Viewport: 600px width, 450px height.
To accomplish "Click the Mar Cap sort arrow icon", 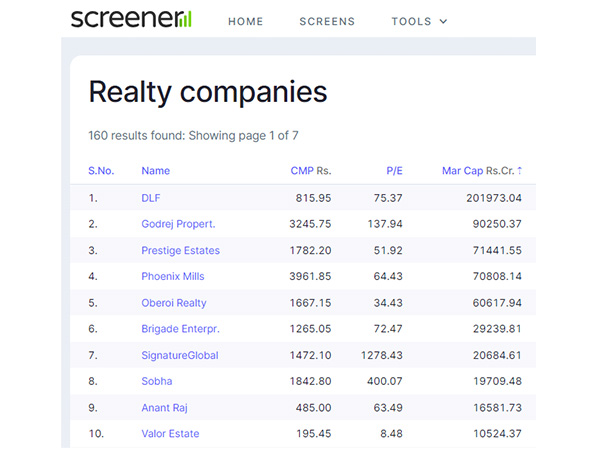I will point(519,171).
